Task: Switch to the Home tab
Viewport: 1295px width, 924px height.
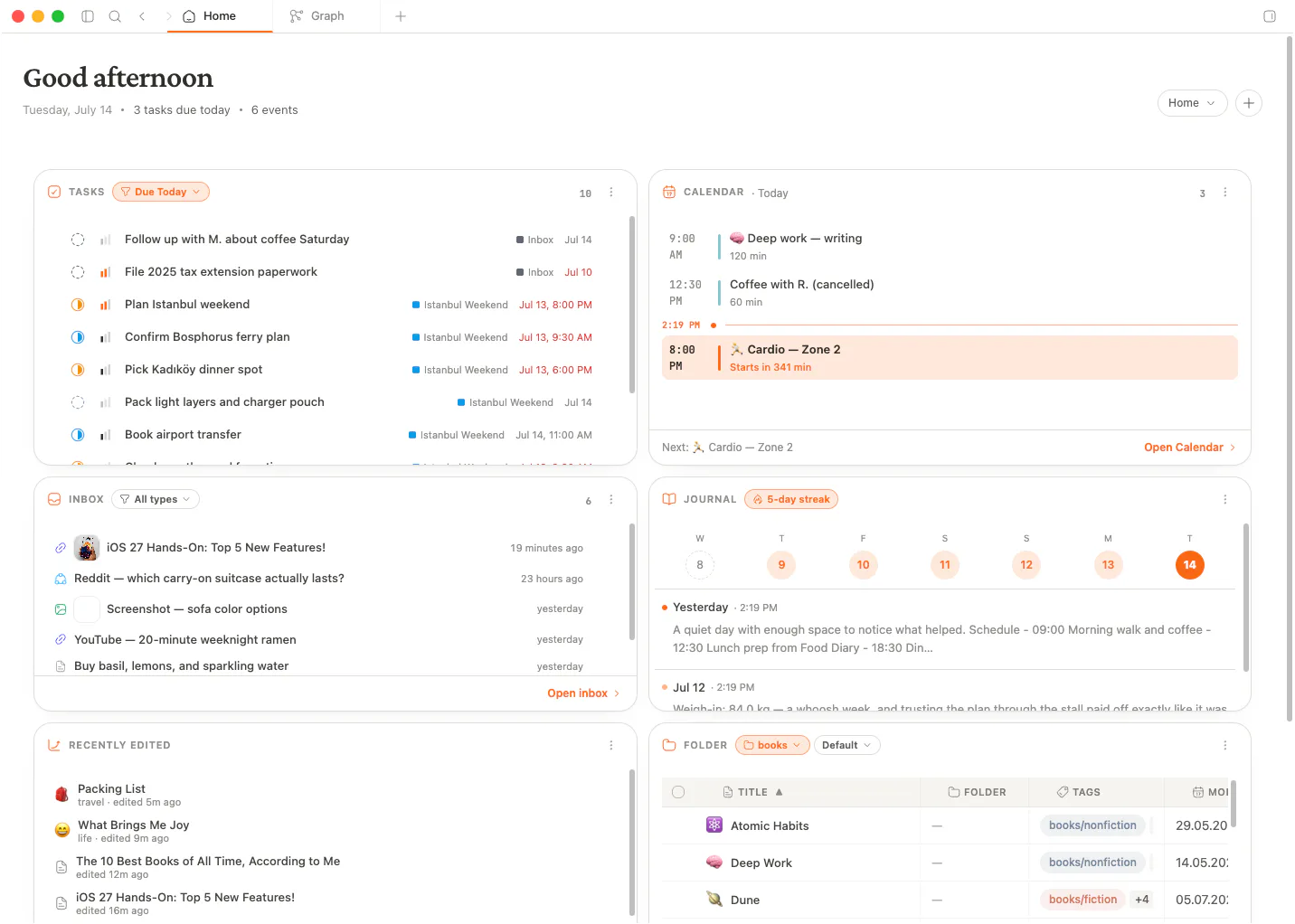Action: [x=220, y=16]
